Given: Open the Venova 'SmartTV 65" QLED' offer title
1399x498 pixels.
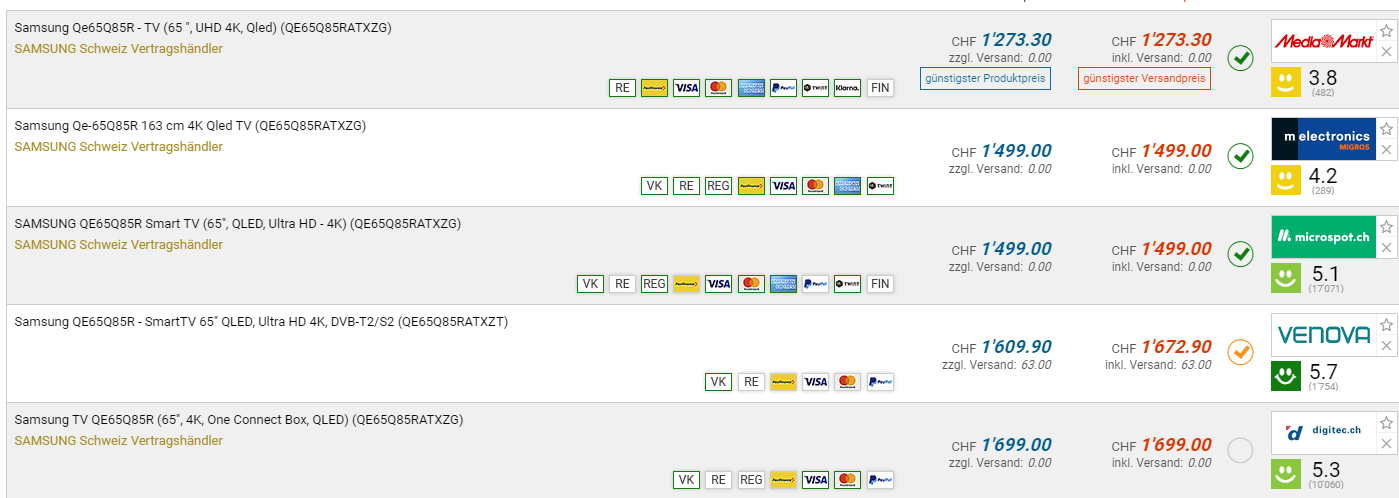Looking at the screenshot, I should click(261, 322).
